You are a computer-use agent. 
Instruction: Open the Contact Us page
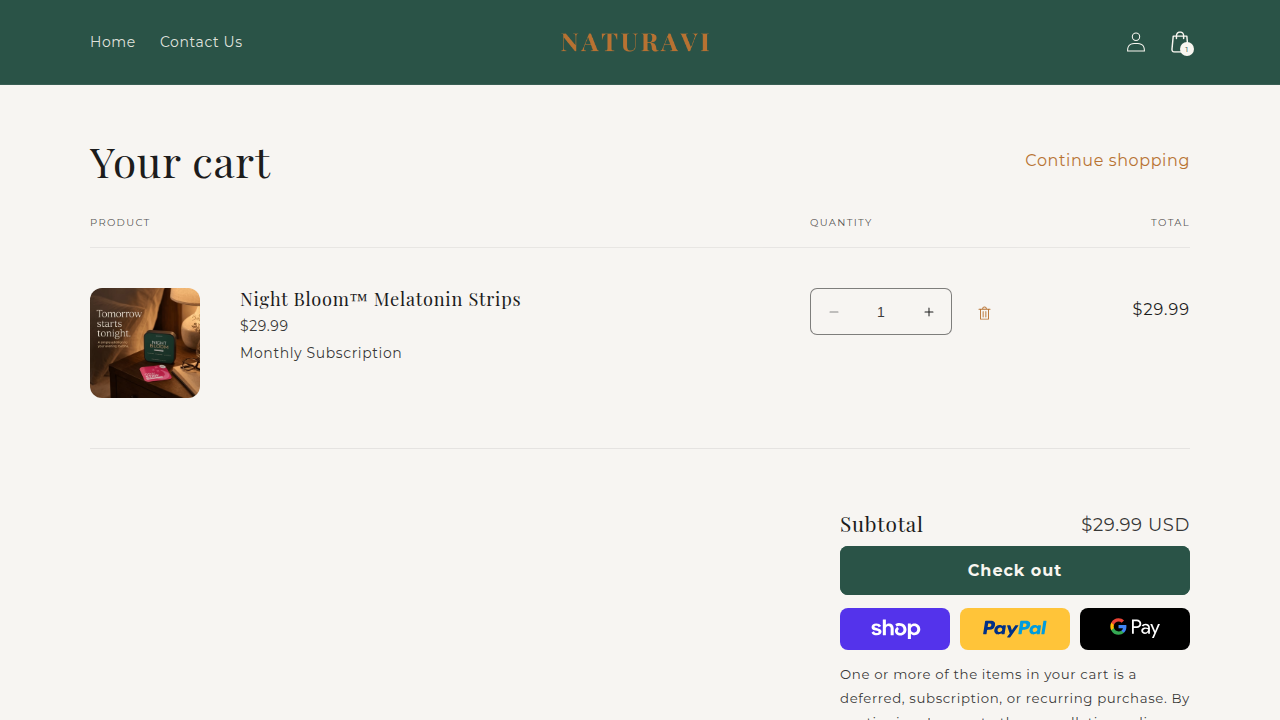tap(201, 42)
